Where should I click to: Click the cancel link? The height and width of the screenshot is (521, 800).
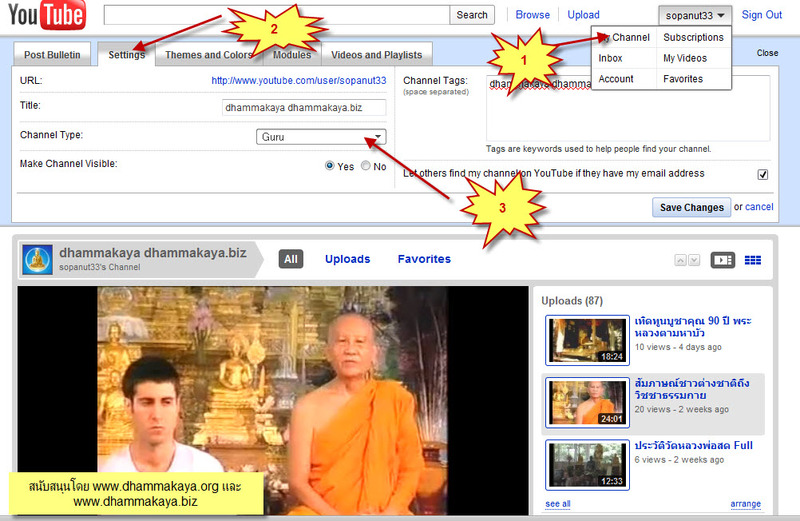point(759,207)
